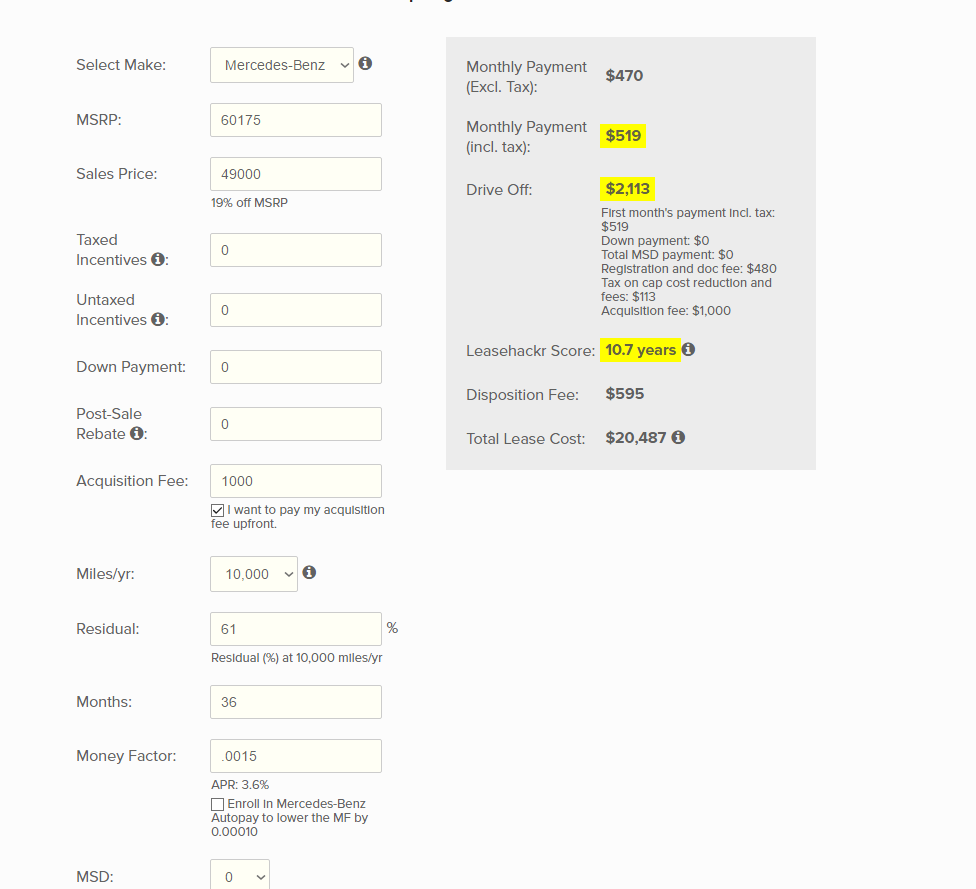Open the MSD dropdown
The height and width of the screenshot is (889, 976).
pyautogui.click(x=240, y=877)
